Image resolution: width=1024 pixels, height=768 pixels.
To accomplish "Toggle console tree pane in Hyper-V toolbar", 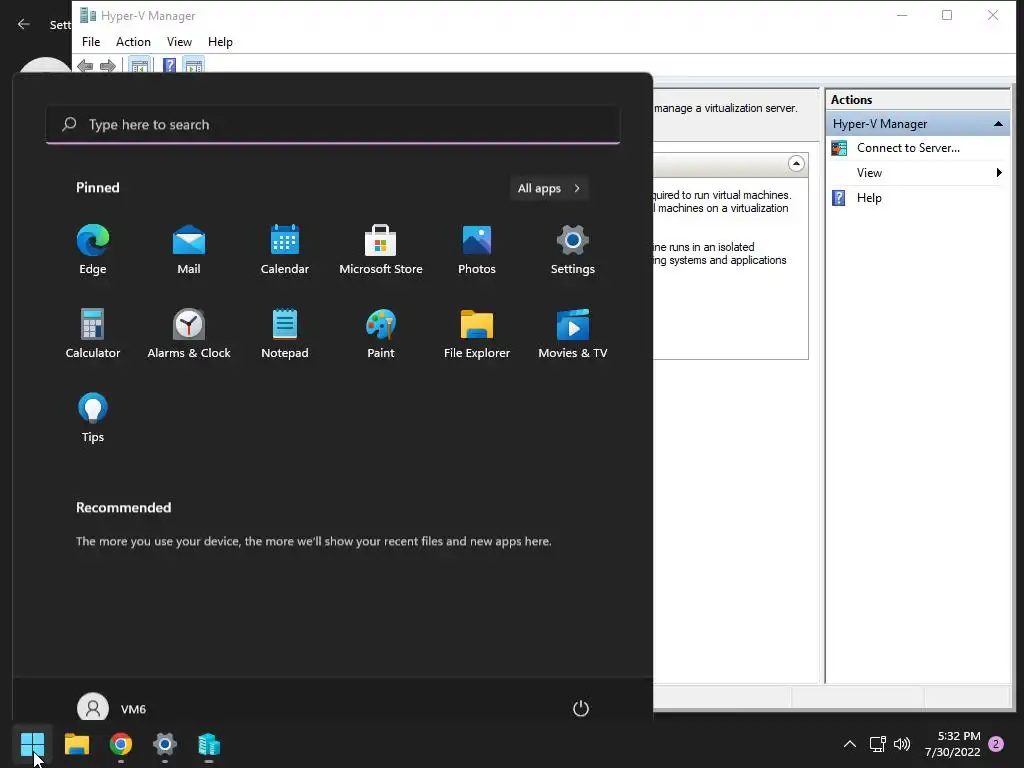I will coord(139,65).
